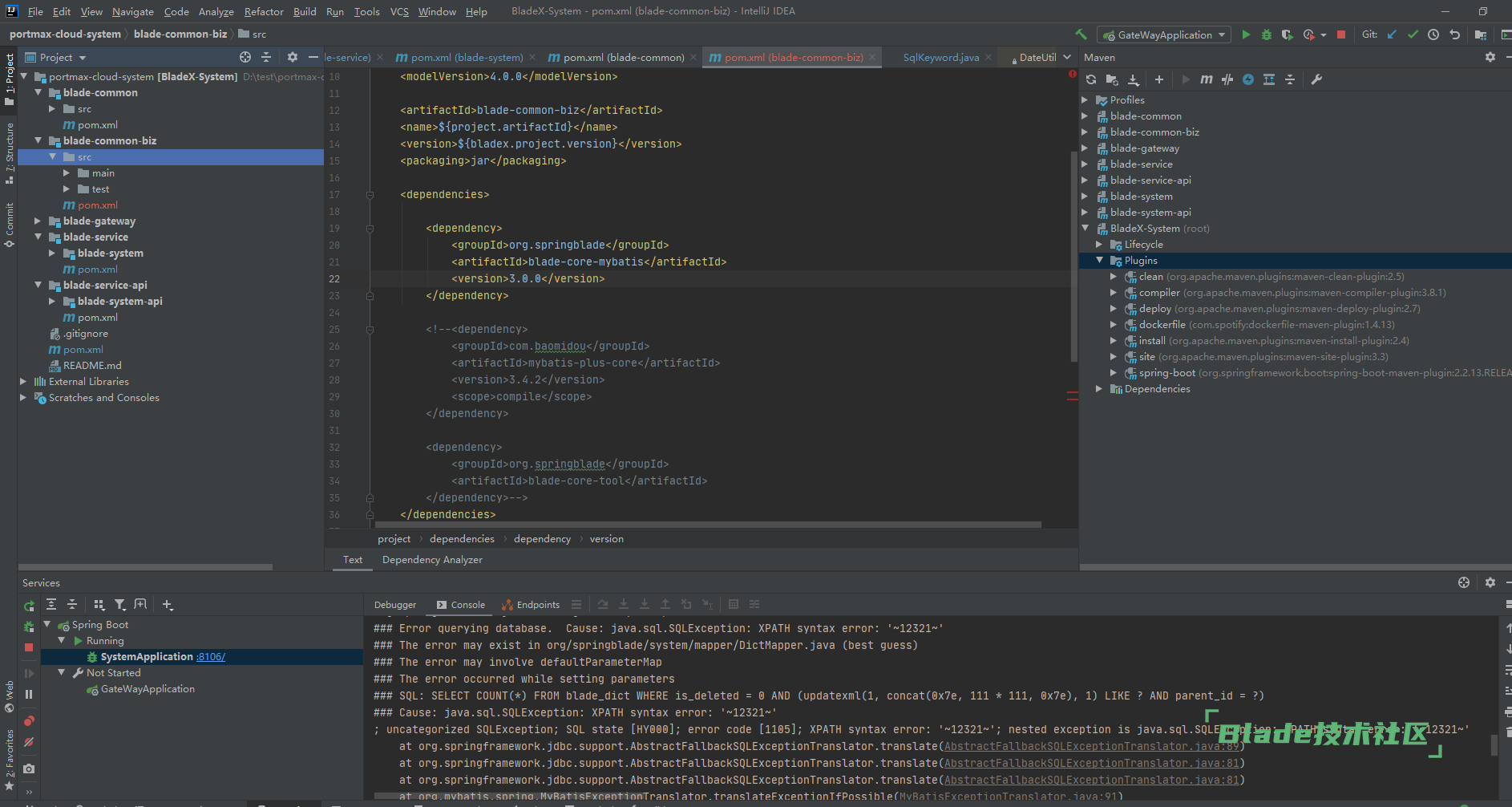The width and height of the screenshot is (1512, 807).
Task: Stop service red square in Services sidebar
Action: (29, 647)
